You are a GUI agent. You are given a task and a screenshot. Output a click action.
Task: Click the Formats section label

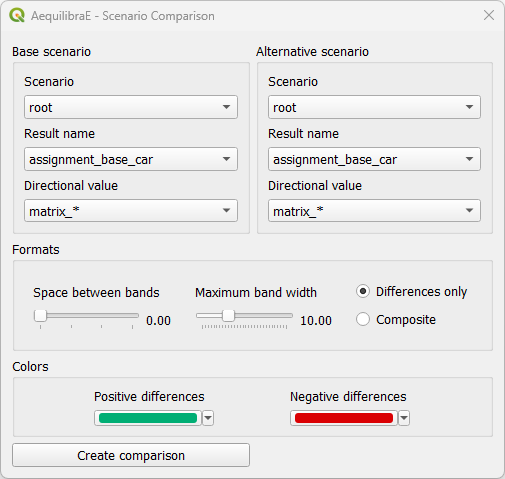click(x=36, y=250)
